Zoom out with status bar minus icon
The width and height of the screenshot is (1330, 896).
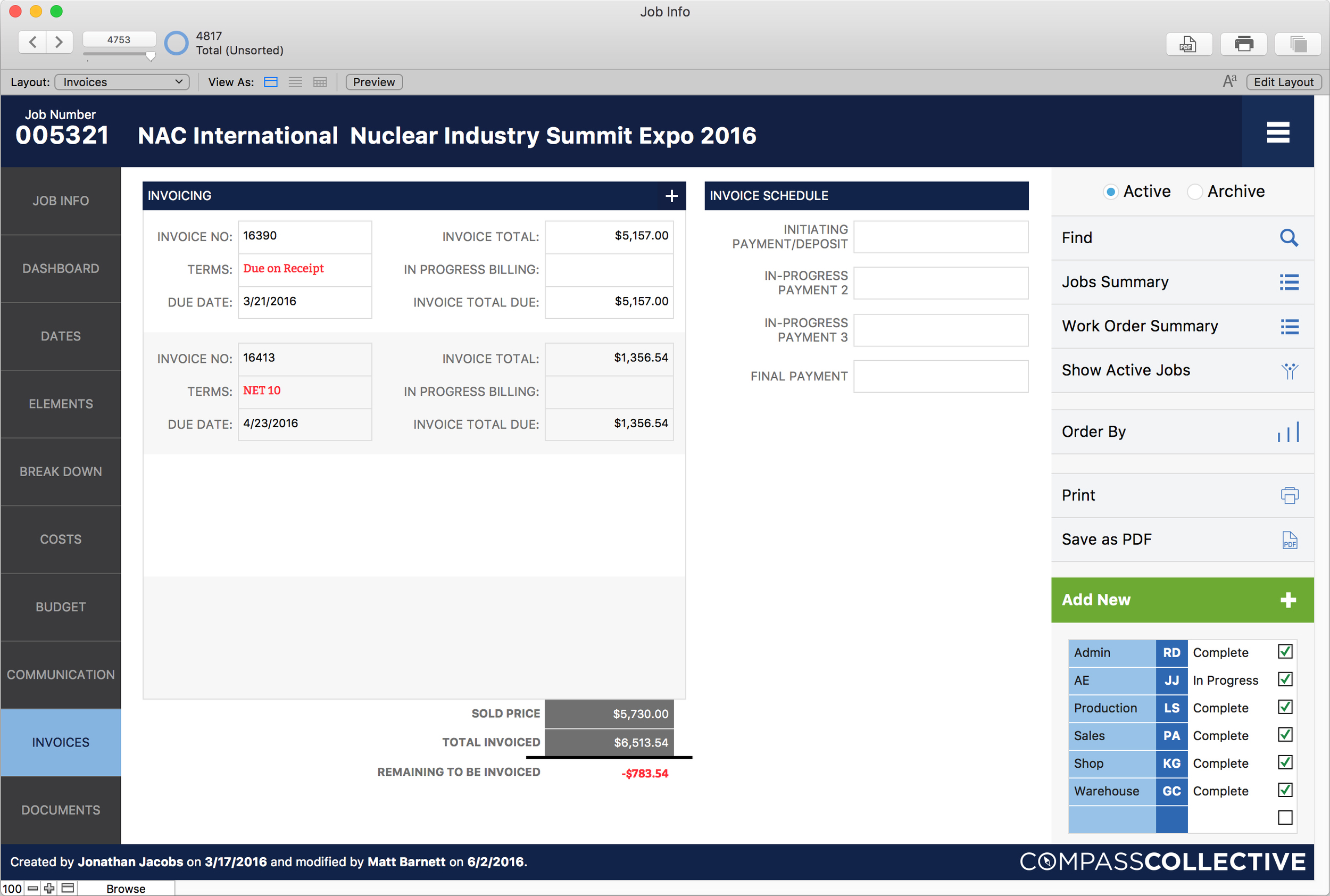pos(32,889)
